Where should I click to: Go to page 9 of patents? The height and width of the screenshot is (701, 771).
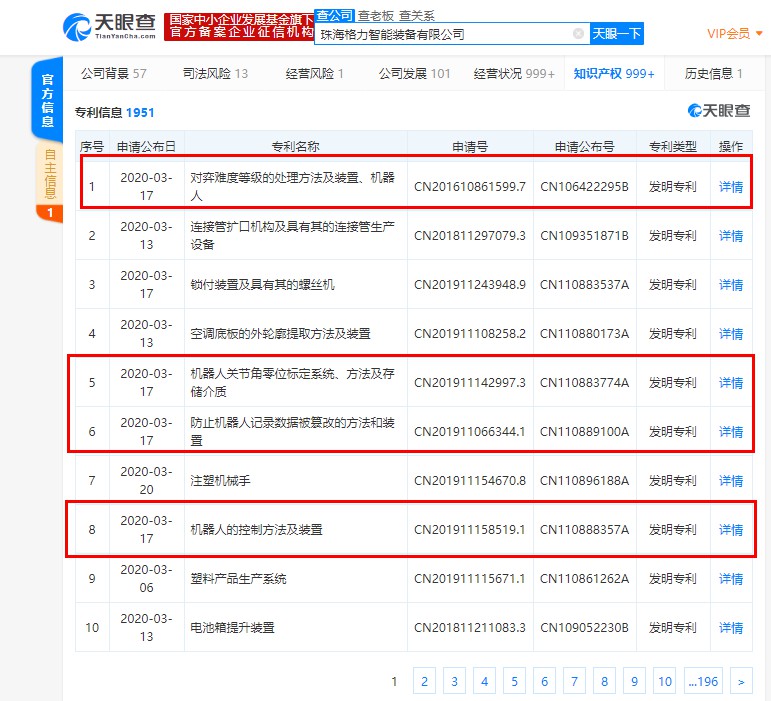click(634, 681)
